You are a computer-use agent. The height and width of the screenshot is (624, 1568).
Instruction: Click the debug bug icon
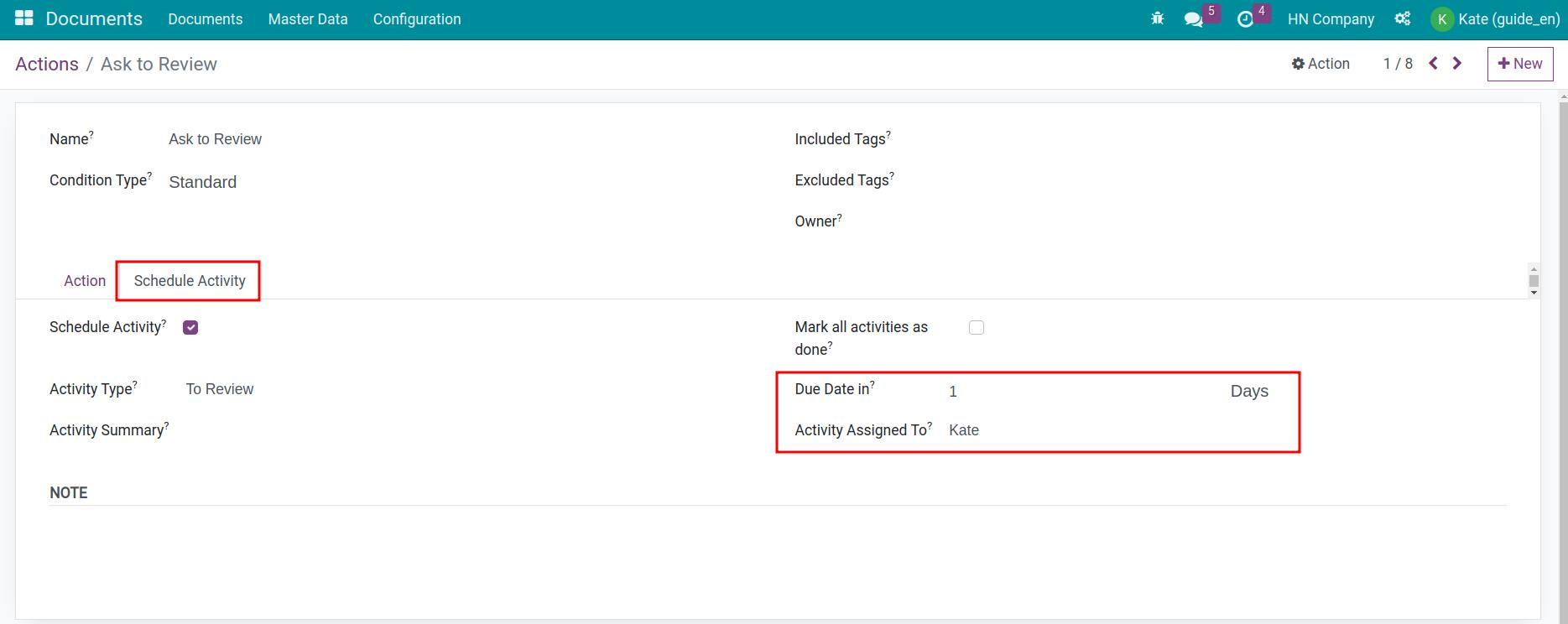point(1158,18)
